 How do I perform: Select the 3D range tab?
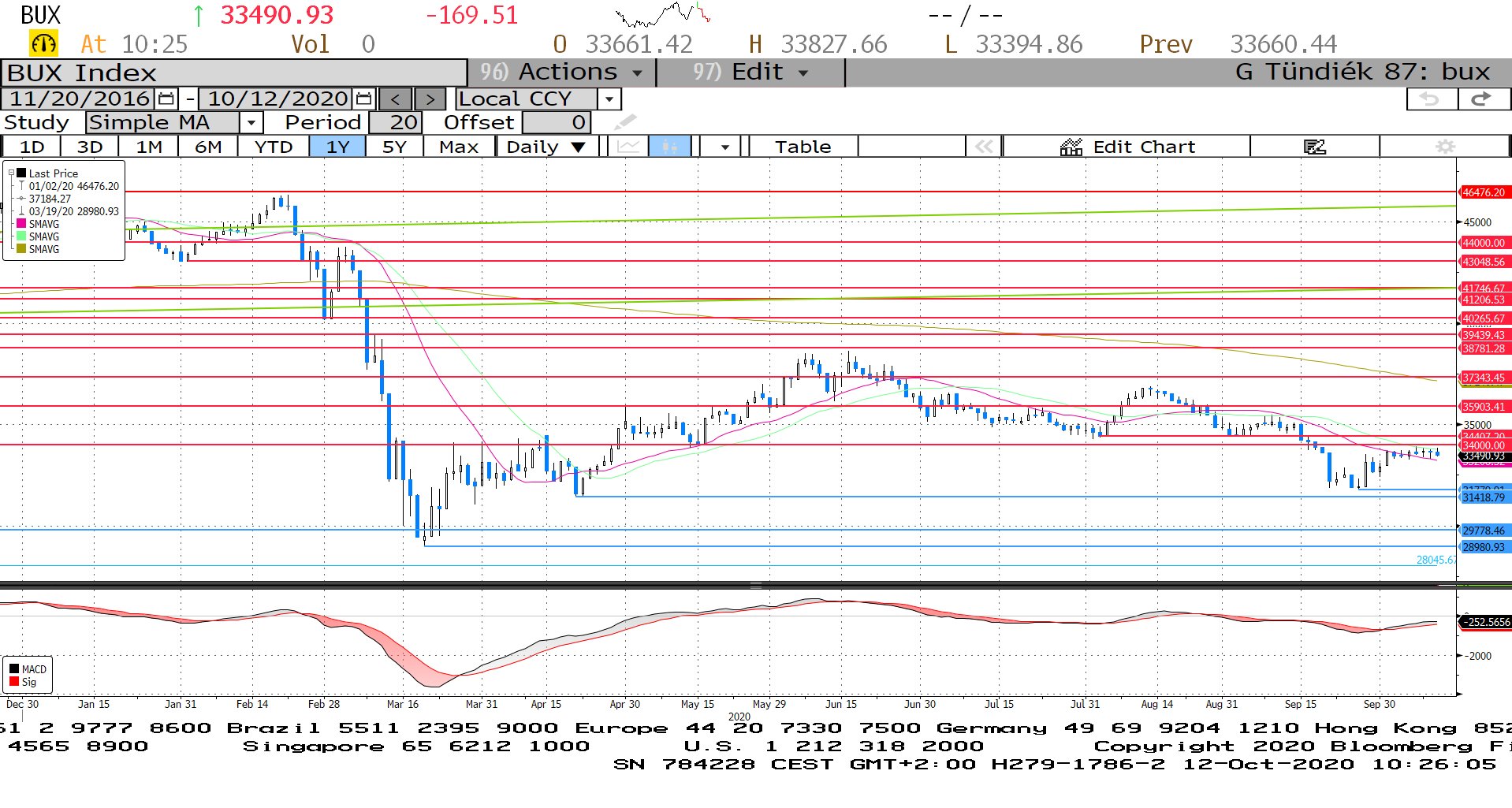(x=89, y=147)
